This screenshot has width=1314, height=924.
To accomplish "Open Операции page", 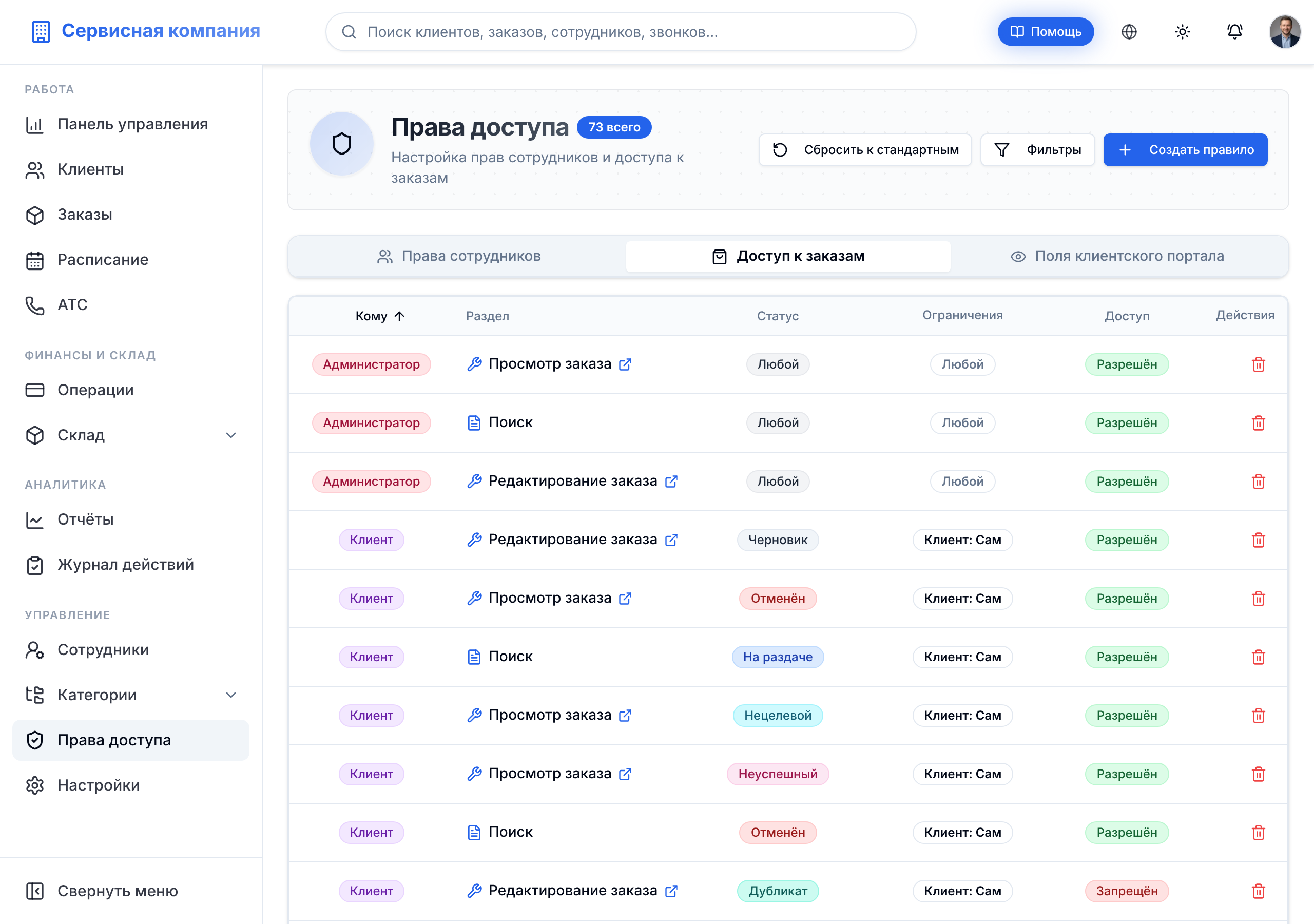I will (x=130, y=391).
